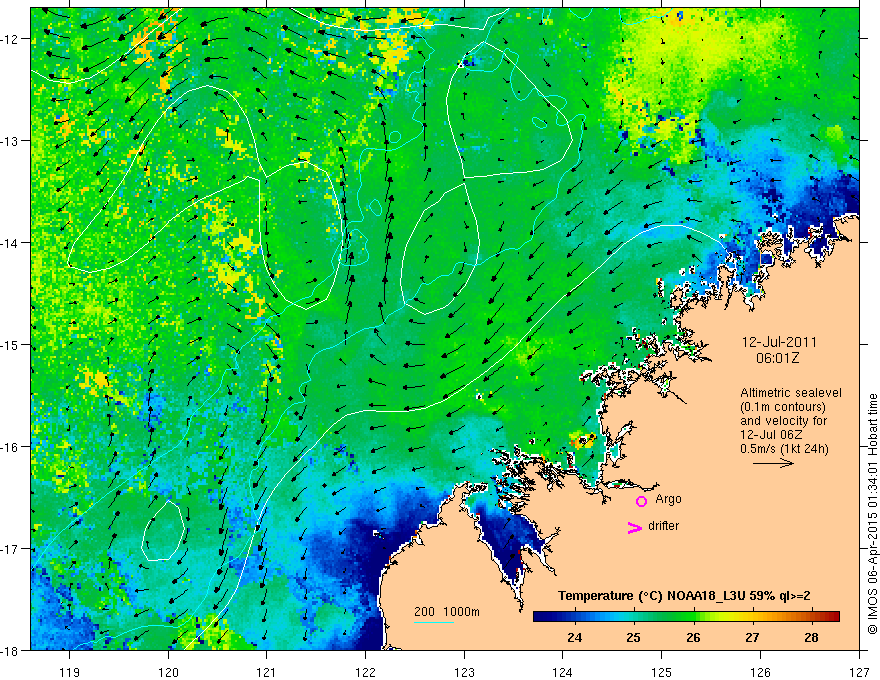Click the colorbar tick label 24
This screenshot has height=680, width=880.
[574, 637]
